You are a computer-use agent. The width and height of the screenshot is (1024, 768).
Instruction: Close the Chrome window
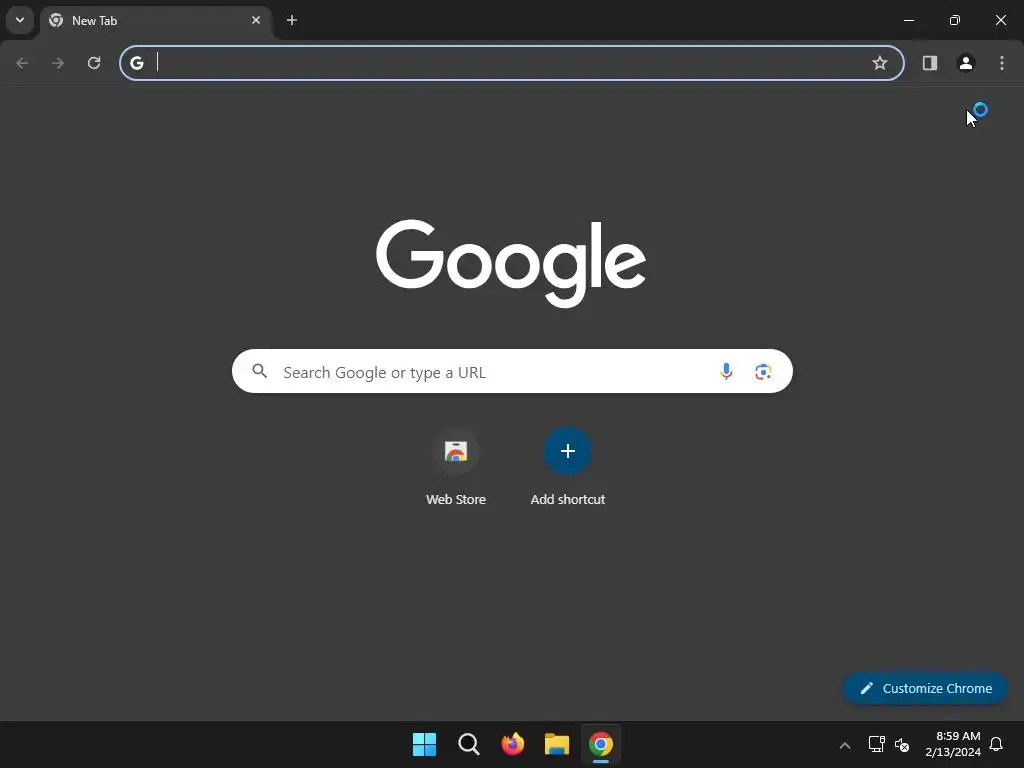(1000, 20)
